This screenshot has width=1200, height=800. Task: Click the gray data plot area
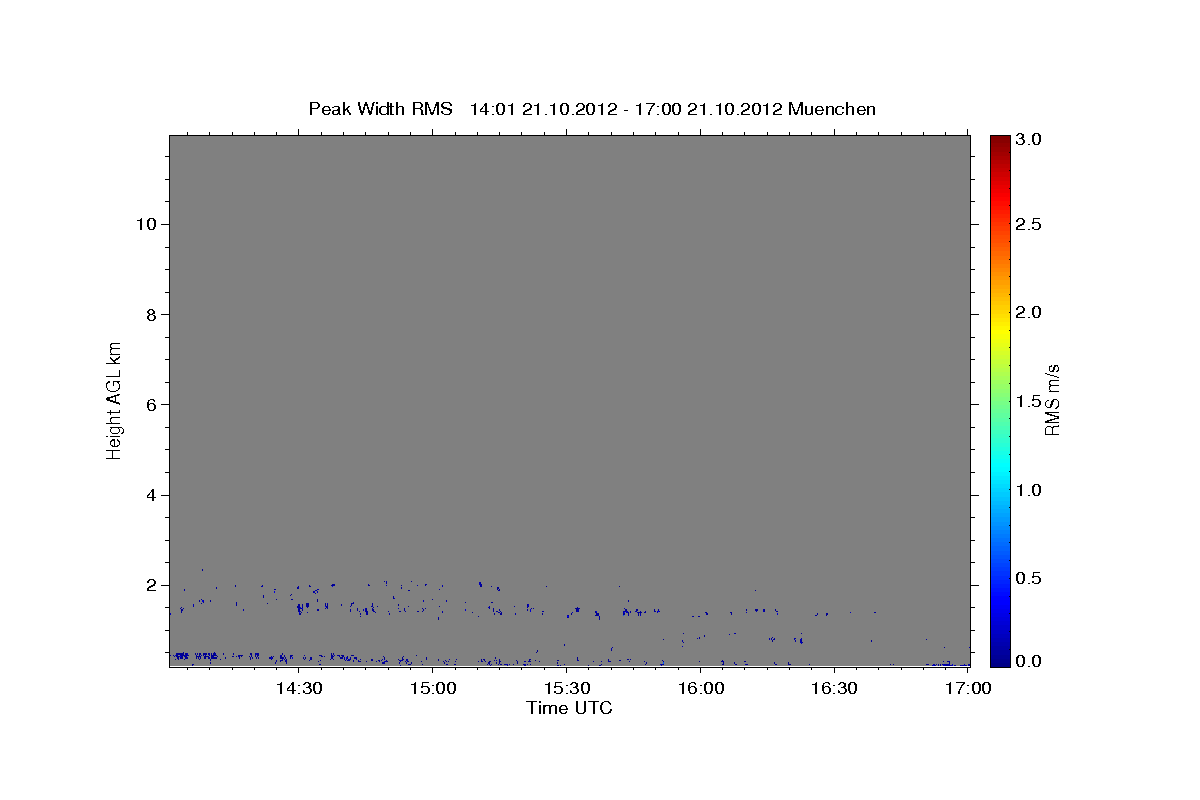pos(569,400)
